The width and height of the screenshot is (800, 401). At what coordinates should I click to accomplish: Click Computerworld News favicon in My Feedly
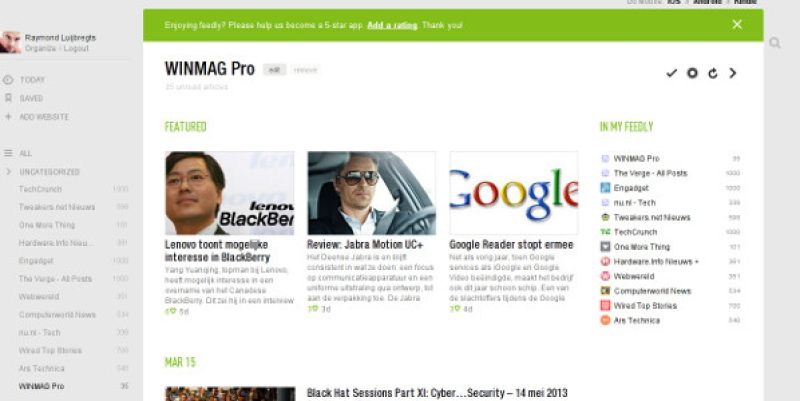point(605,291)
